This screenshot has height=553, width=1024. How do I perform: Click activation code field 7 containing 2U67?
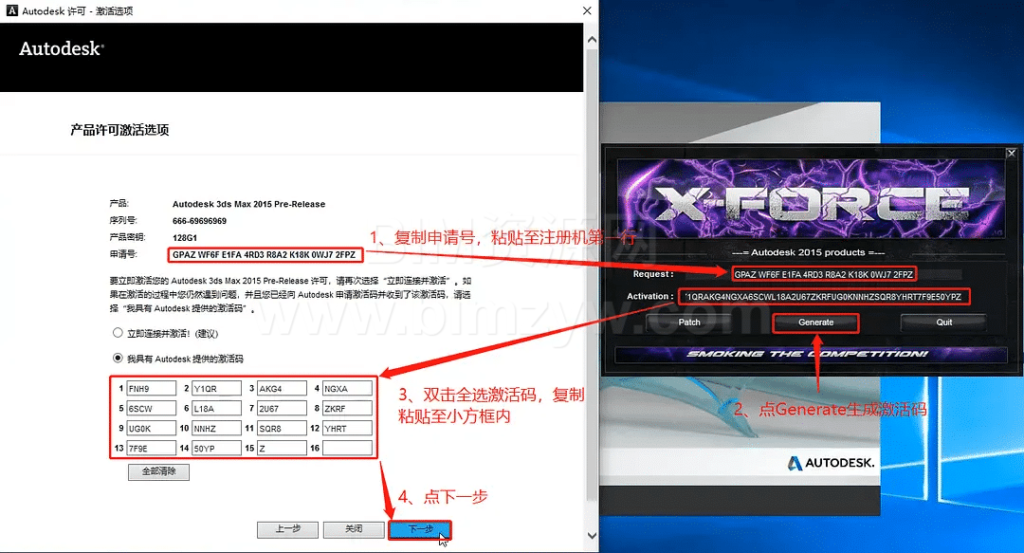[281, 409]
